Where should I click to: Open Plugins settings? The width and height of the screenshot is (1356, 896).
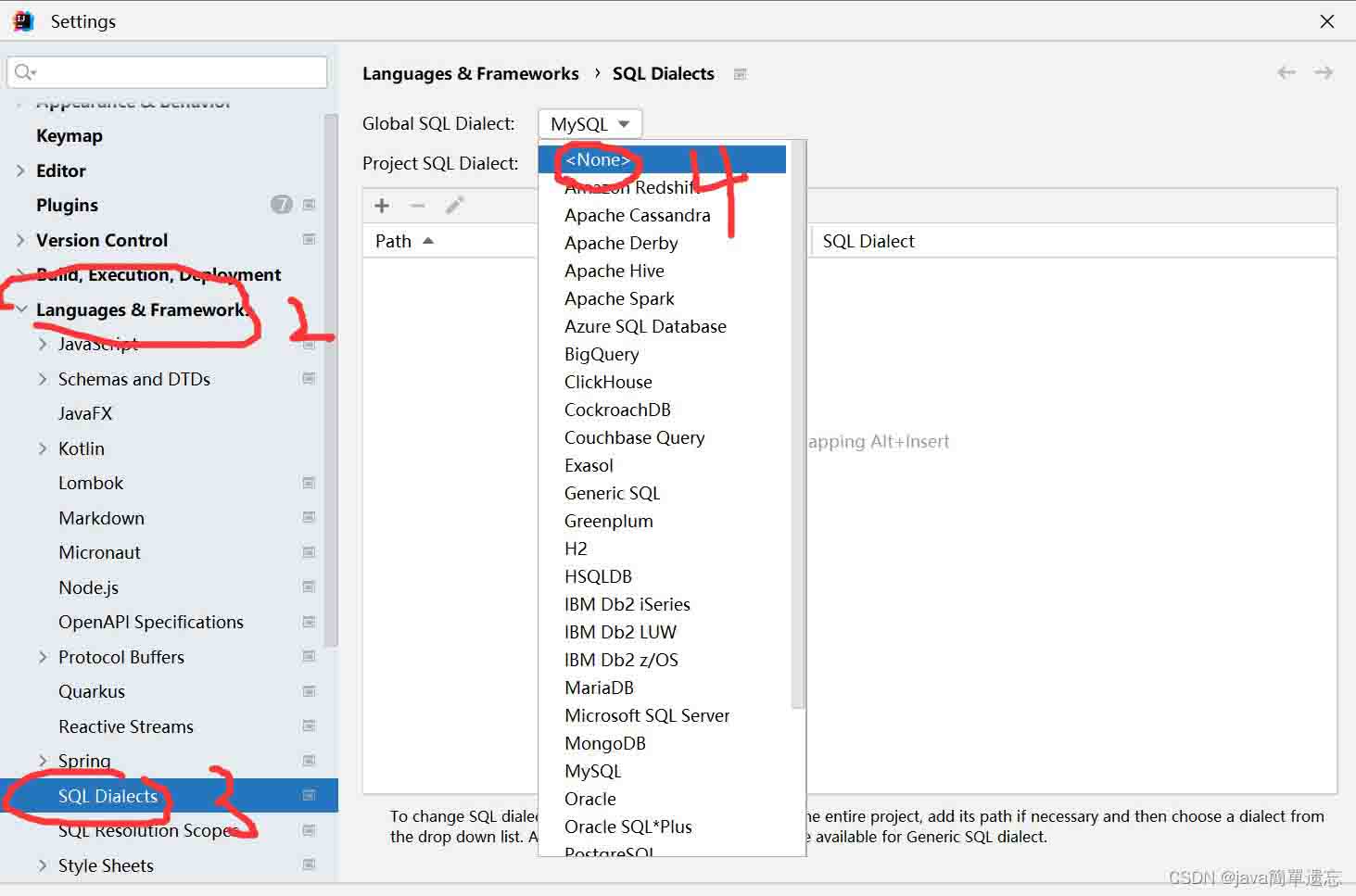tap(67, 206)
